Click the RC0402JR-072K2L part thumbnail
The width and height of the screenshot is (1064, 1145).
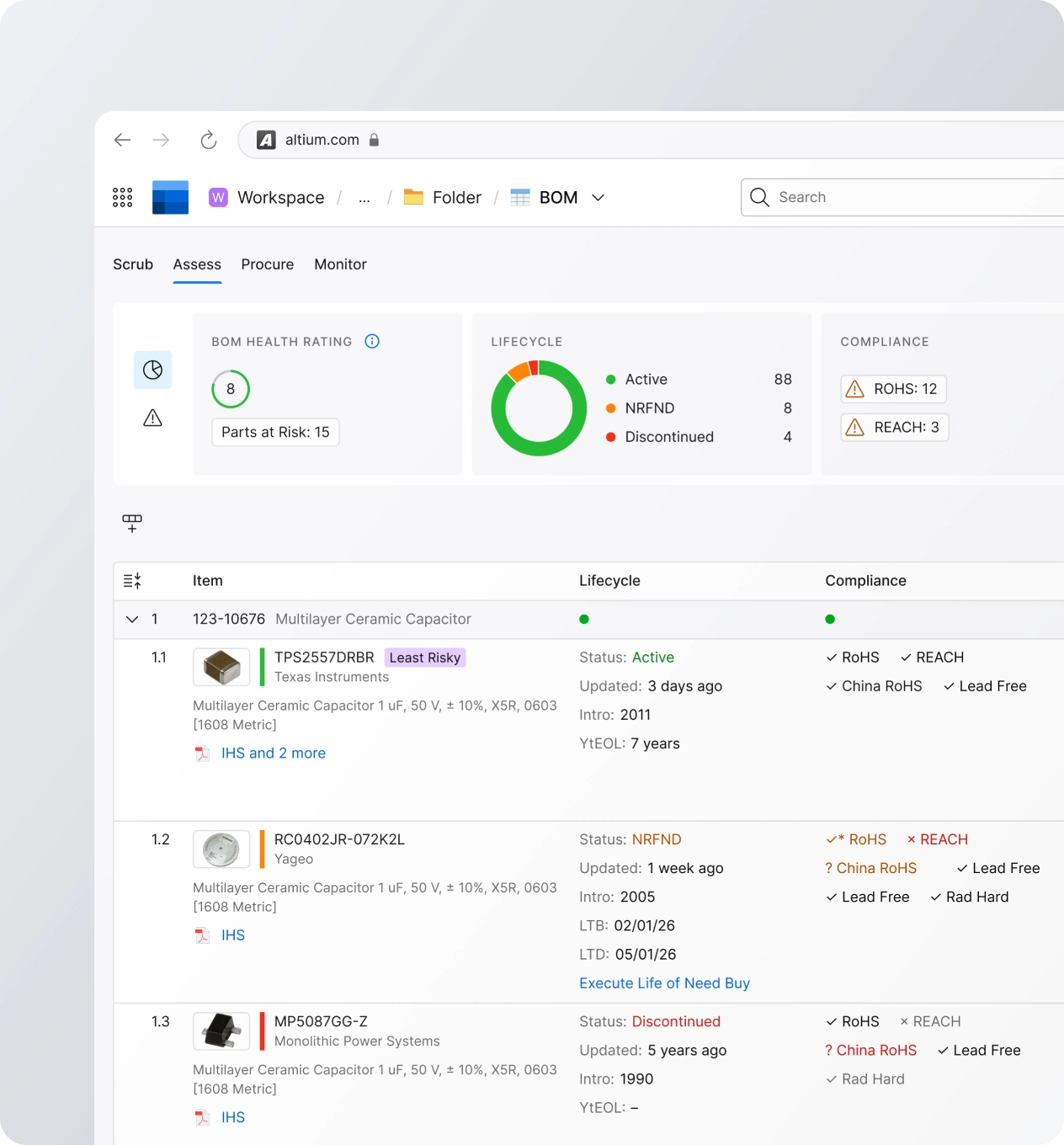click(221, 849)
